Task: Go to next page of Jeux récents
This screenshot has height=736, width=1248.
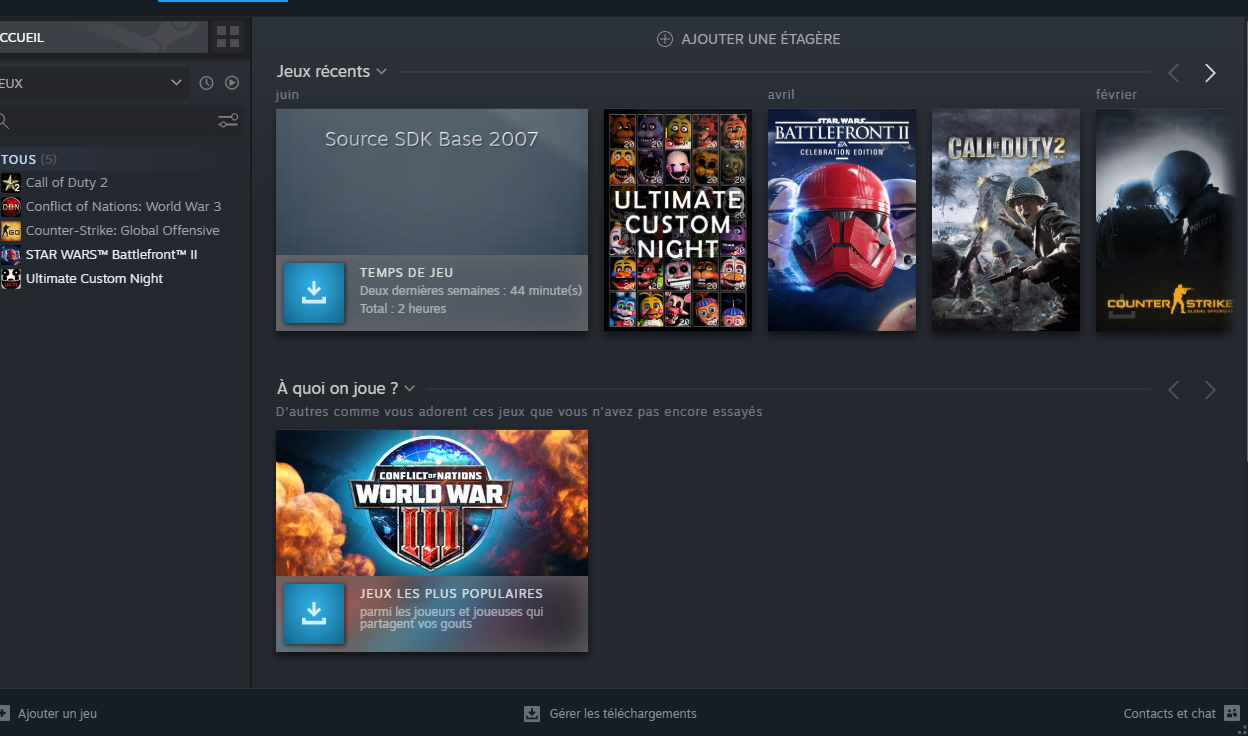Action: tap(1210, 73)
